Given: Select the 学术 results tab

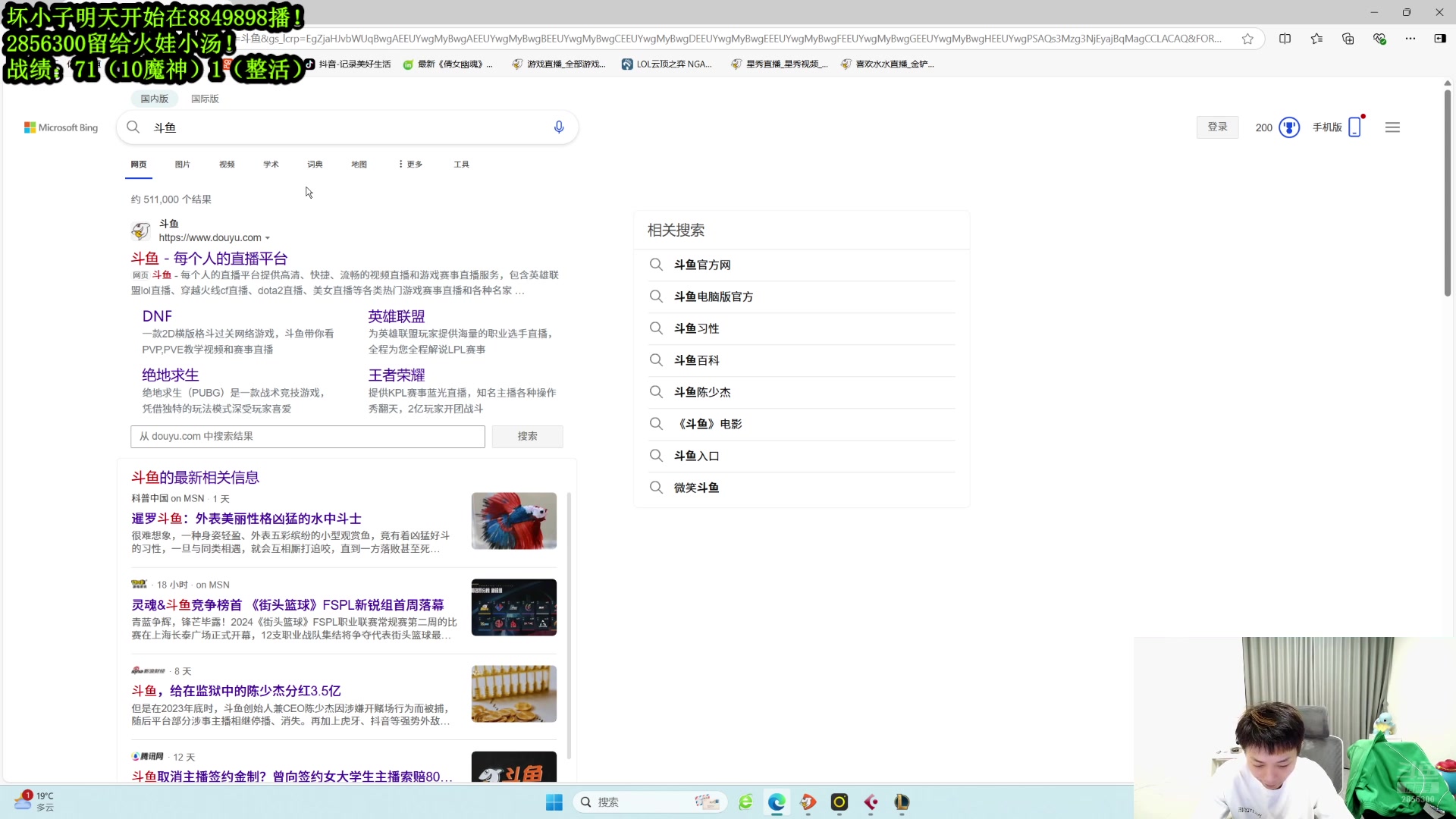Looking at the screenshot, I should pyautogui.click(x=271, y=165).
